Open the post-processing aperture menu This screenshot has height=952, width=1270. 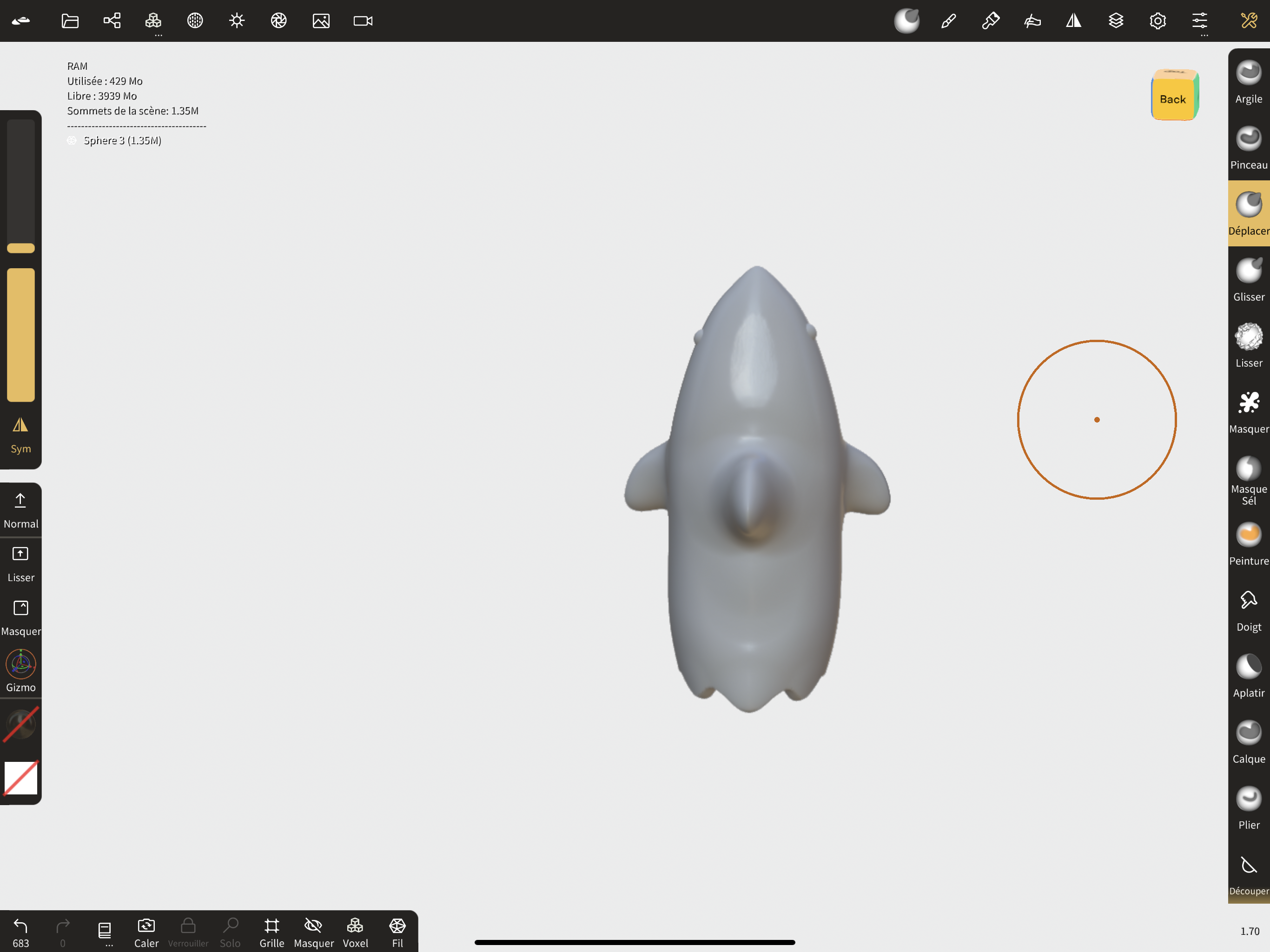click(279, 21)
